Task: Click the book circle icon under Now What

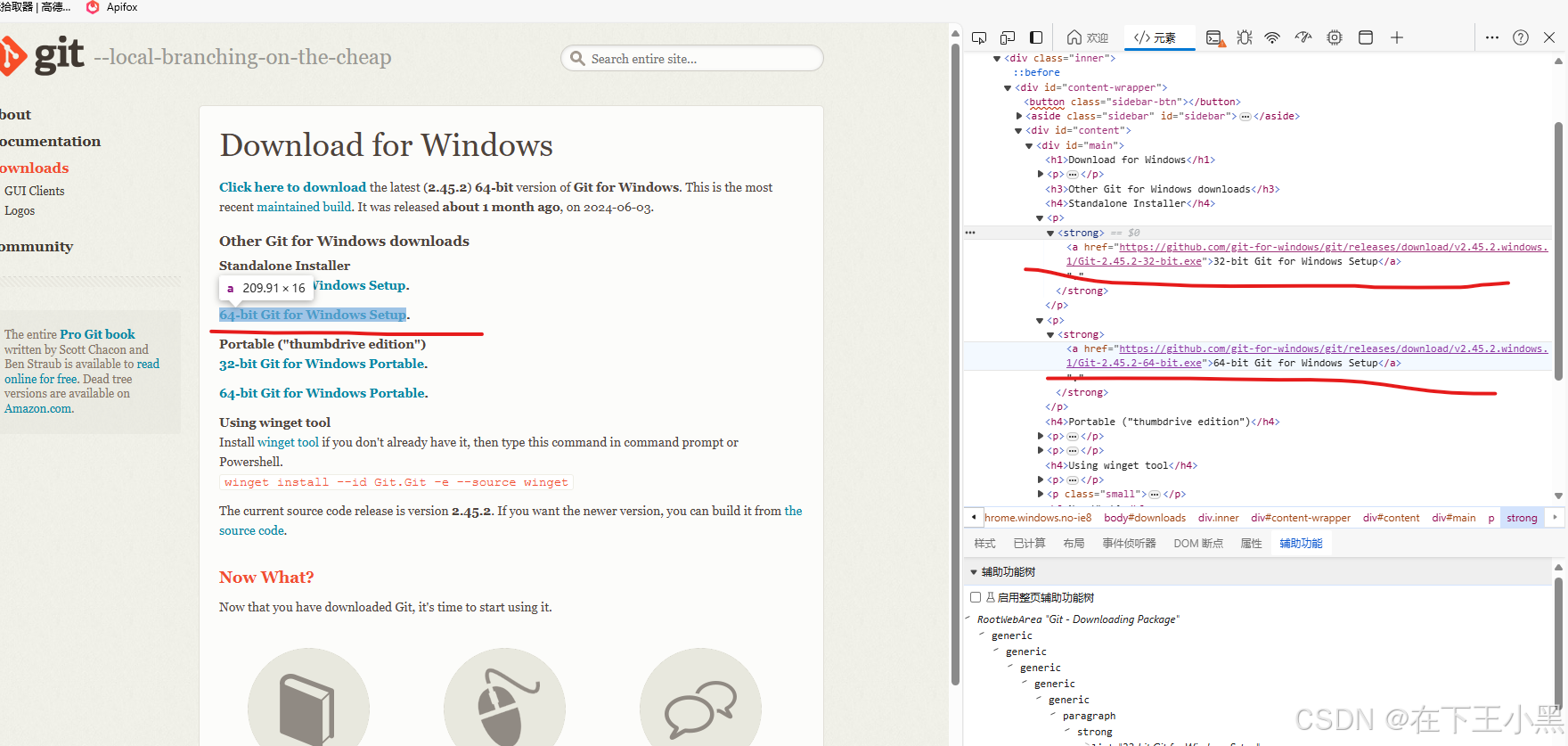Action: tap(308, 709)
